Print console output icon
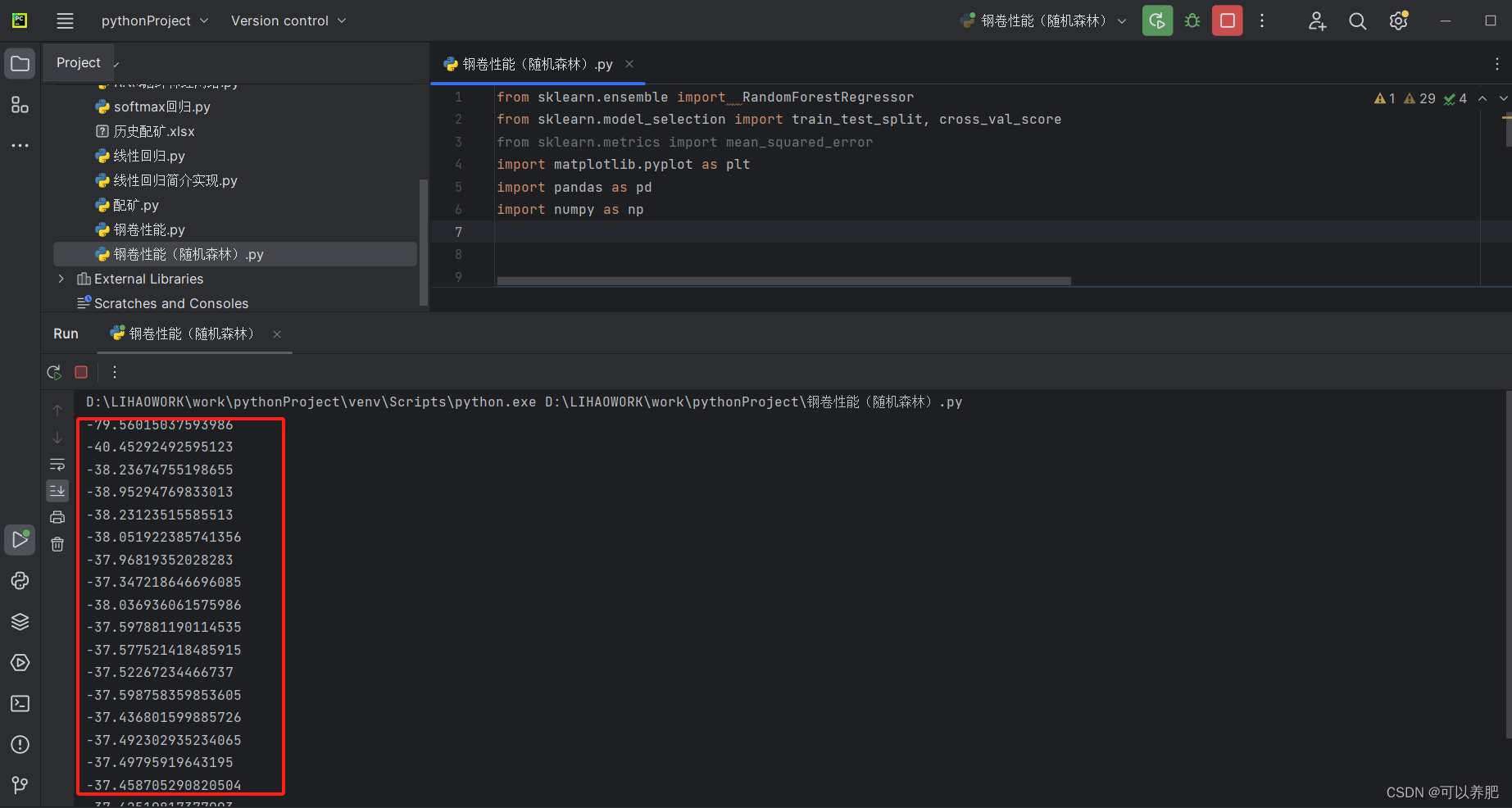This screenshot has height=808, width=1512. click(x=57, y=517)
